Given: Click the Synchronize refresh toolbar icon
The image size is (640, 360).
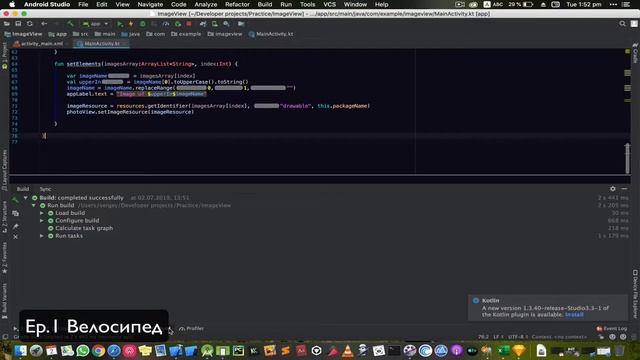Looking at the screenshot, I should (29, 24).
